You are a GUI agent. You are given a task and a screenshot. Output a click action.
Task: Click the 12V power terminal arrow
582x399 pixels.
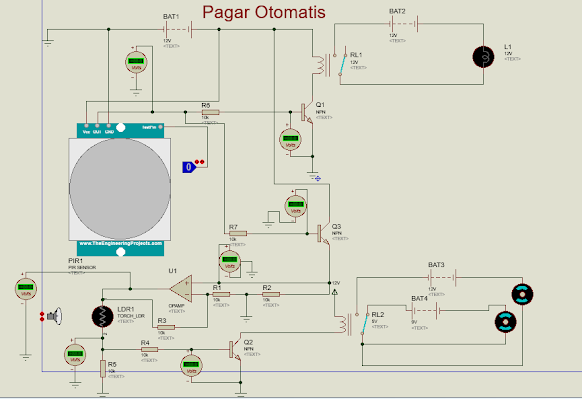coord(335,292)
